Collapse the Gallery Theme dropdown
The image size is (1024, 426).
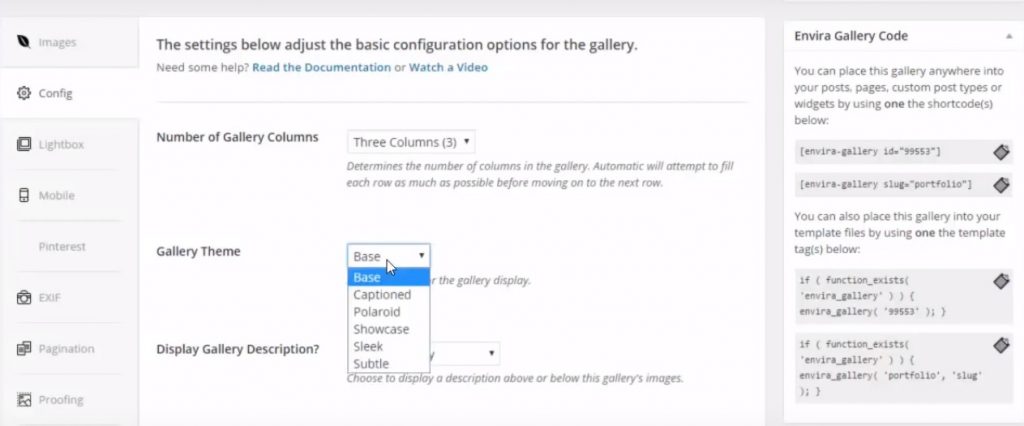pyautogui.click(x=389, y=255)
